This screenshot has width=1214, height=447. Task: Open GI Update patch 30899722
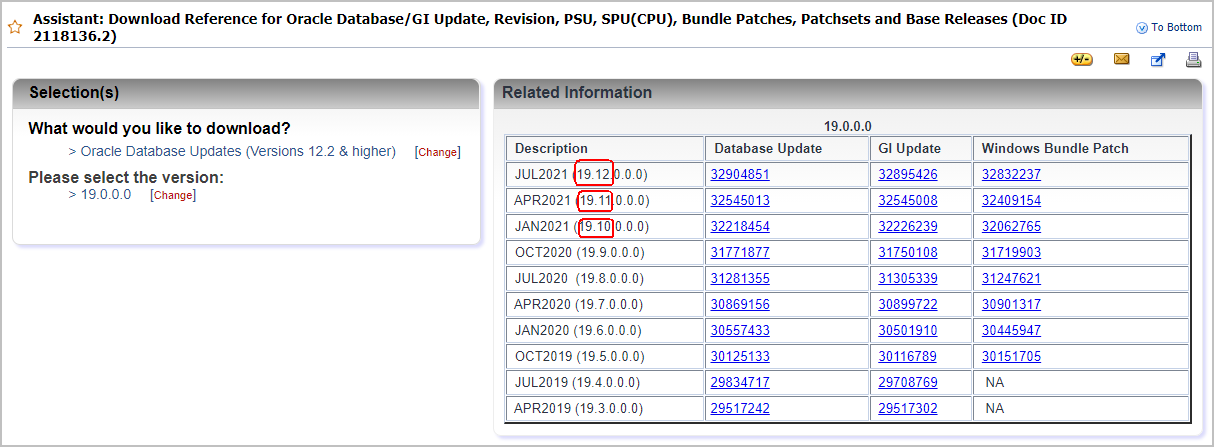(908, 304)
